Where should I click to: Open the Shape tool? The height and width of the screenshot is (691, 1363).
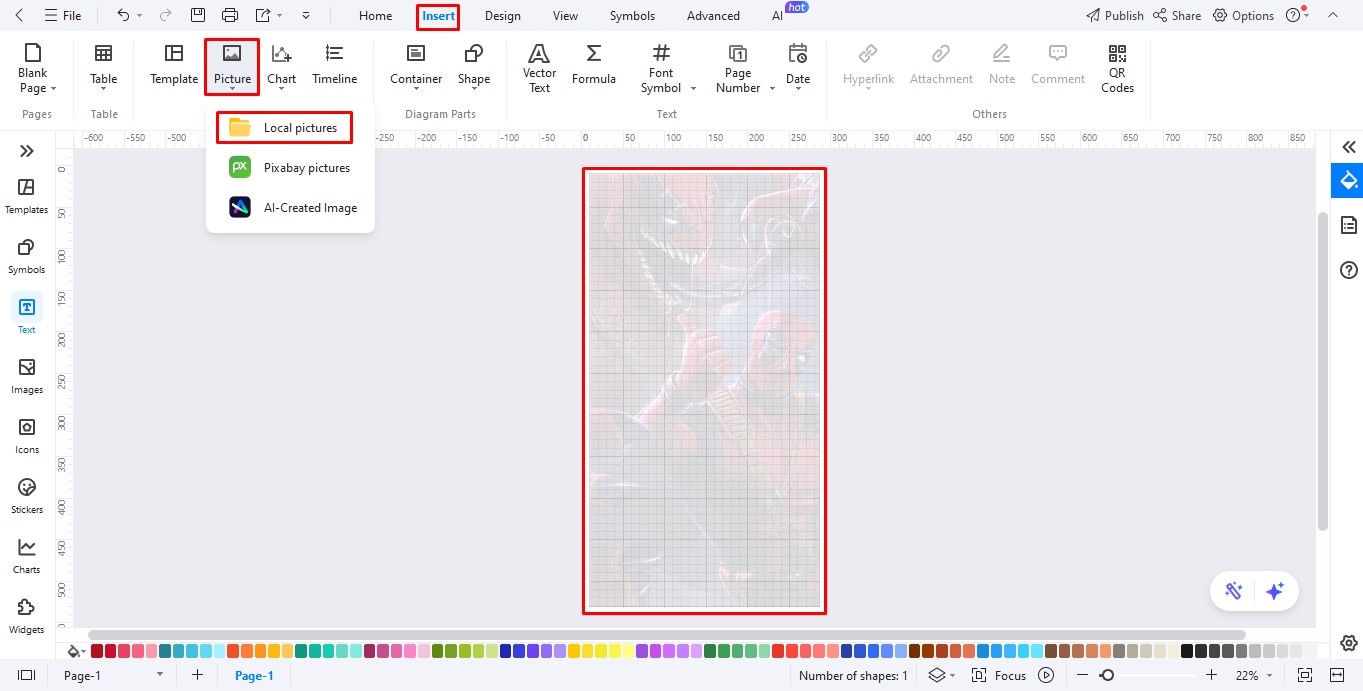point(474,66)
